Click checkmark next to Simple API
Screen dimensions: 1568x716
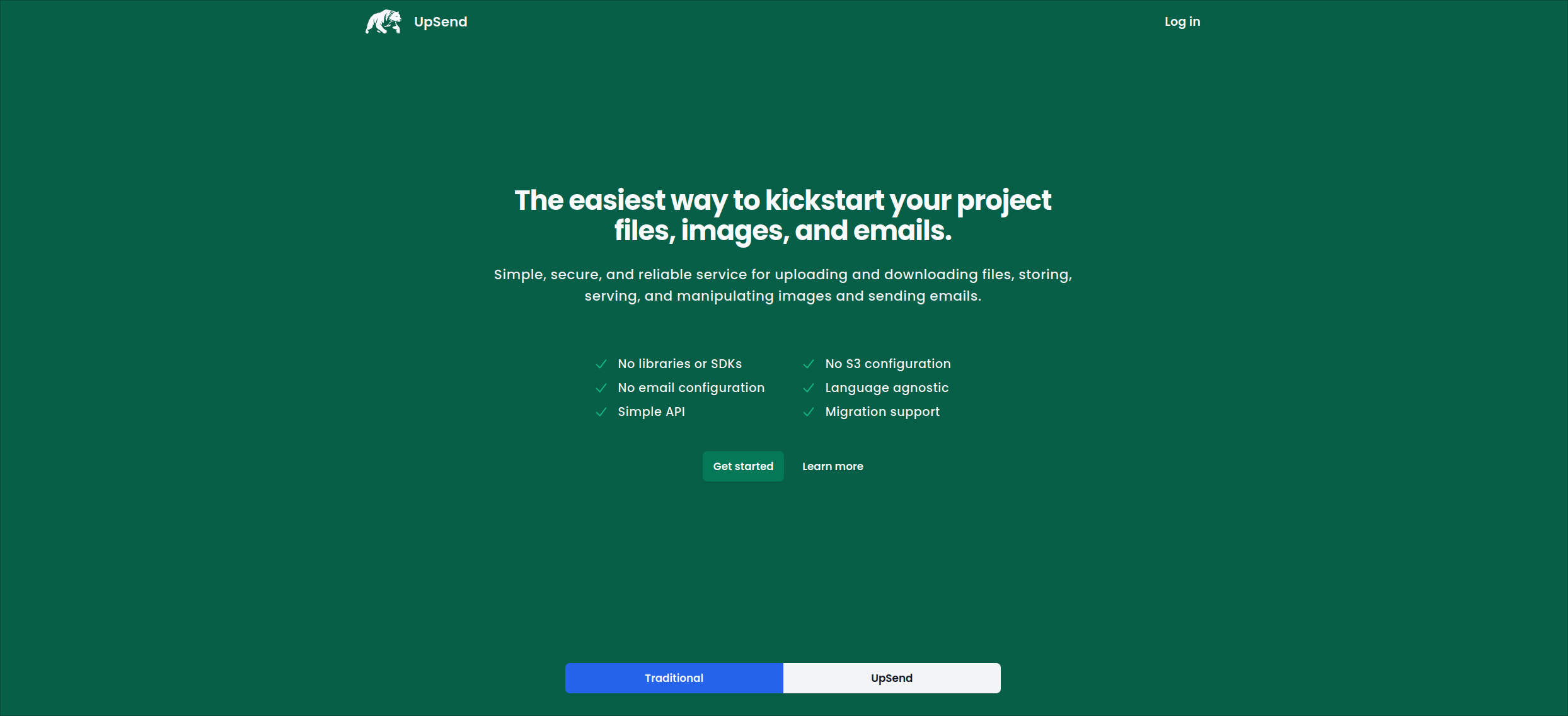[601, 412]
